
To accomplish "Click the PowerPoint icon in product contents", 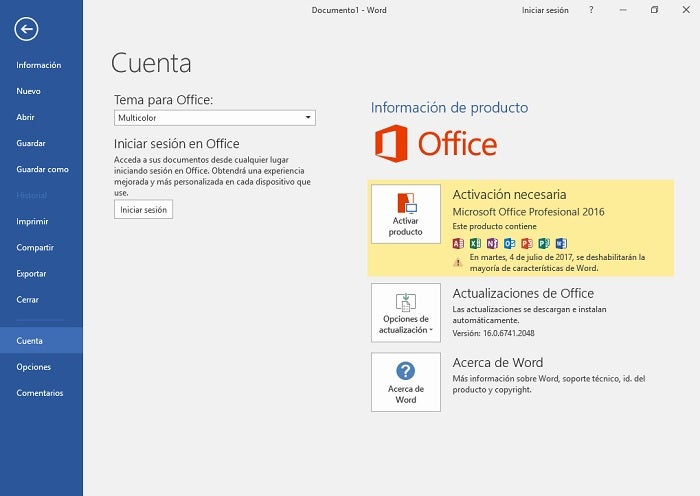I will 527,243.
